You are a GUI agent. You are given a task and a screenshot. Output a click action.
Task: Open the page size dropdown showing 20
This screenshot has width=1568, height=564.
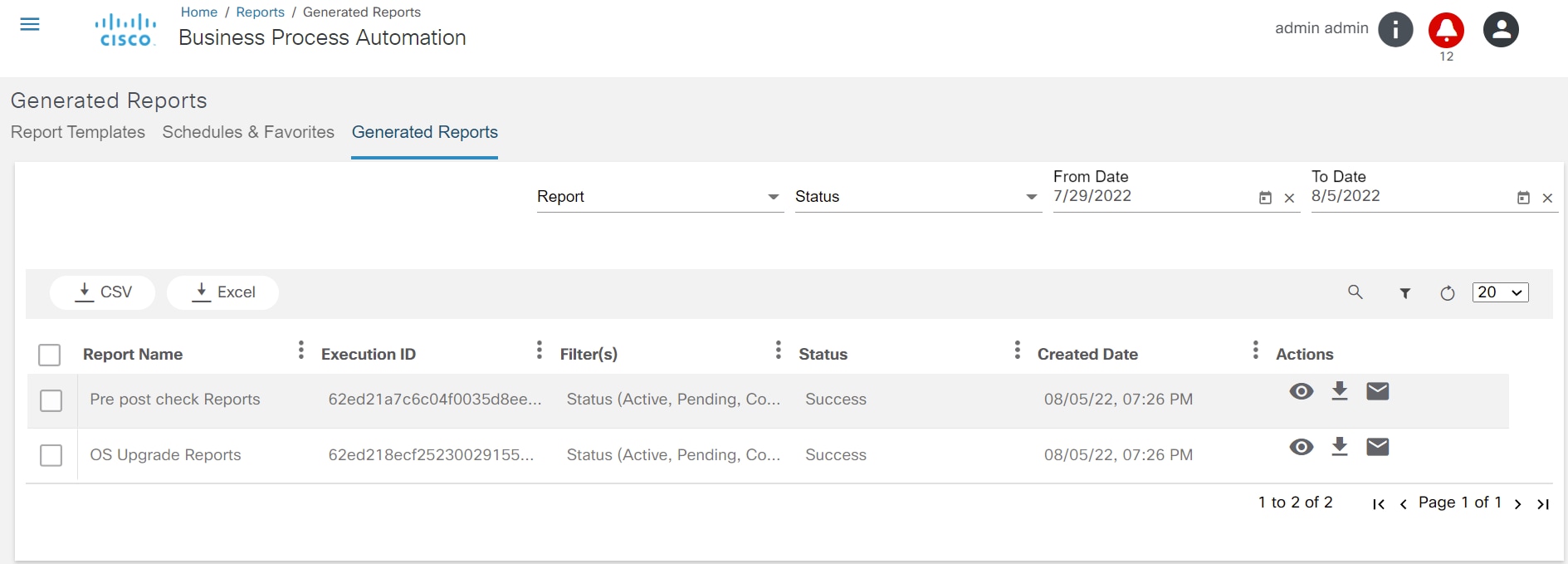point(1500,292)
